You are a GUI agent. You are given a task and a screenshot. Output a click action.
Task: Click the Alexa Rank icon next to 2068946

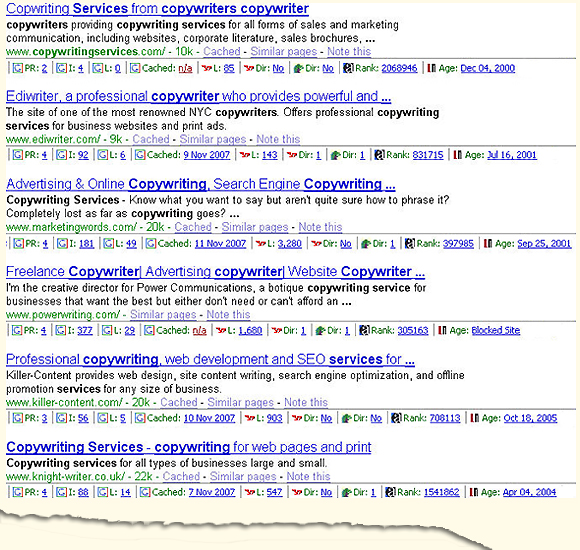pyautogui.click(x=348, y=68)
